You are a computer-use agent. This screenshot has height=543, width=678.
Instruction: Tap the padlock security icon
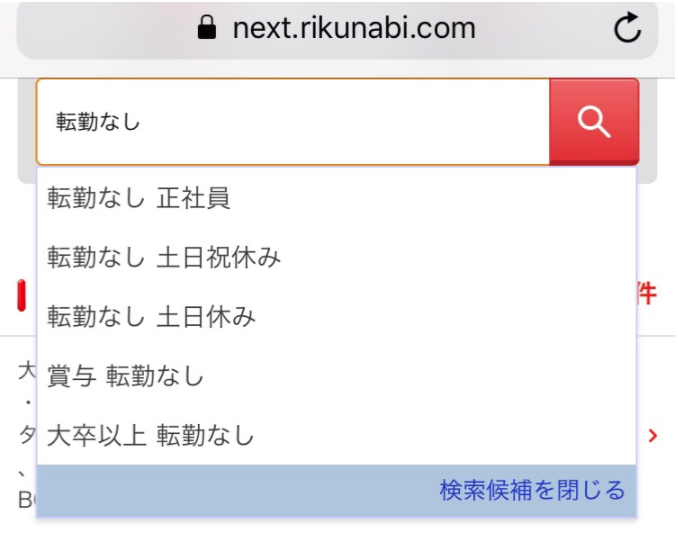coord(207,28)
